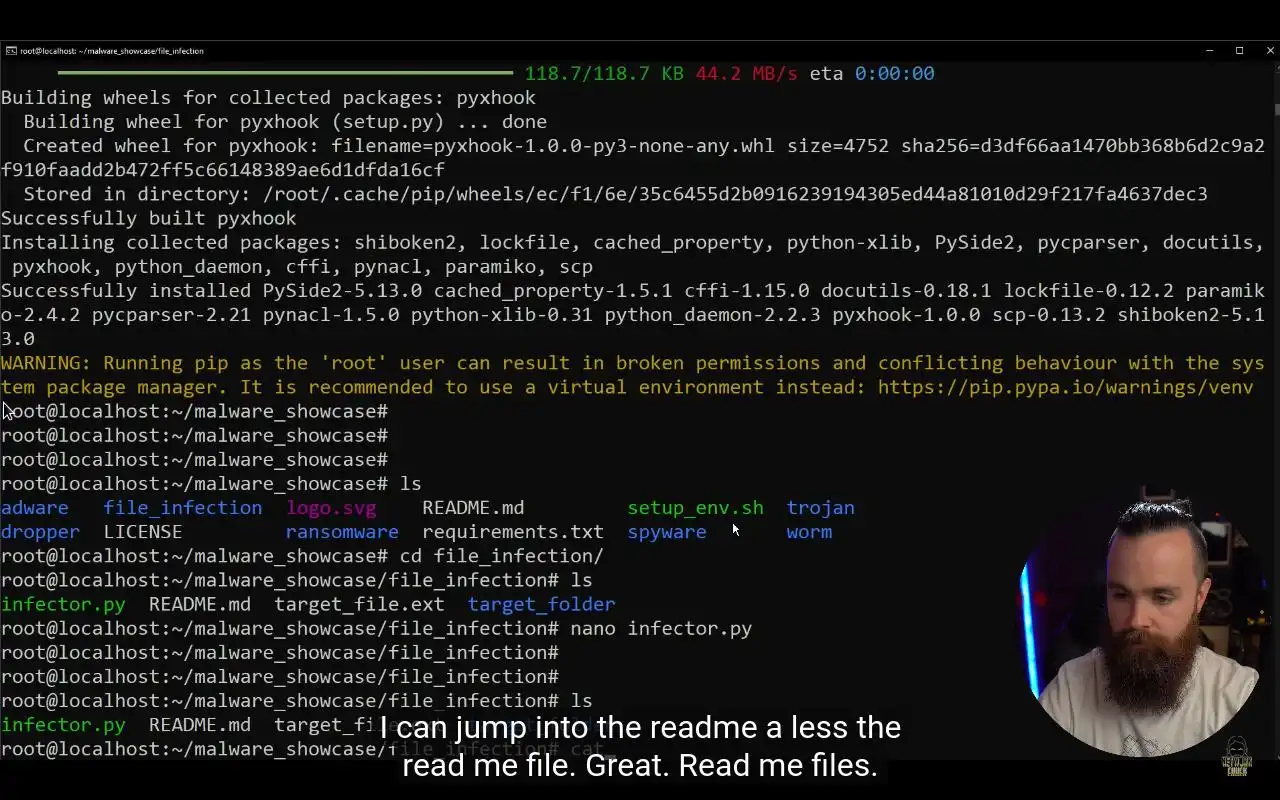Click the terminal window icon in title bar
This screenshot has height=800, width=1280.
coord(10,50)
